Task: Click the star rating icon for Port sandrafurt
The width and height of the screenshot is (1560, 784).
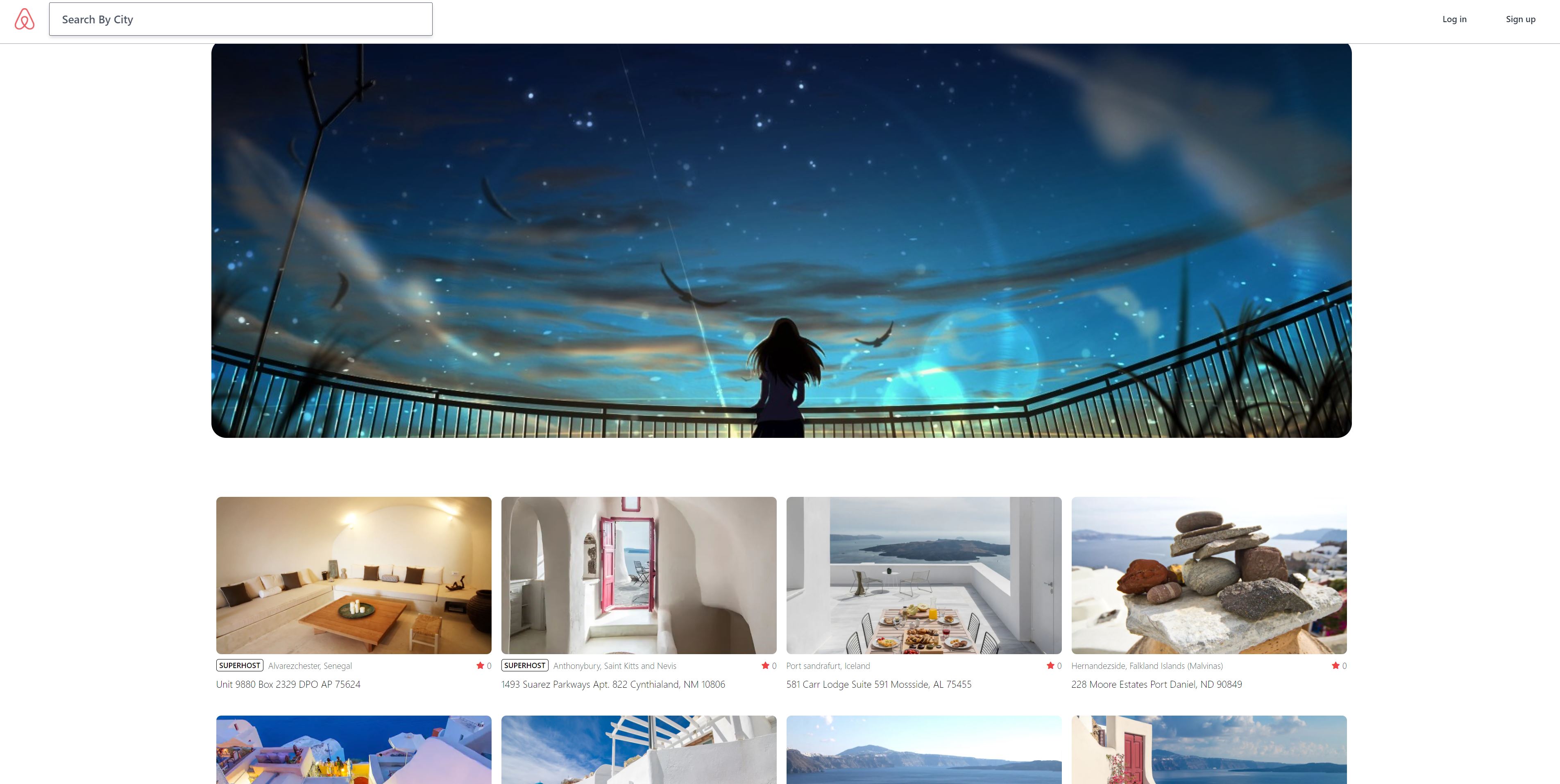Action: (1050, 665)
